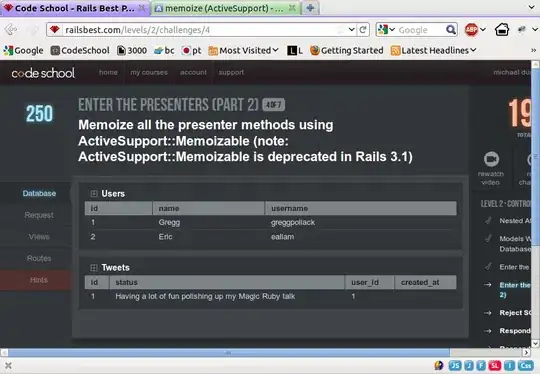Open the dropdown arrow after the pin icon

pos(535,30)
